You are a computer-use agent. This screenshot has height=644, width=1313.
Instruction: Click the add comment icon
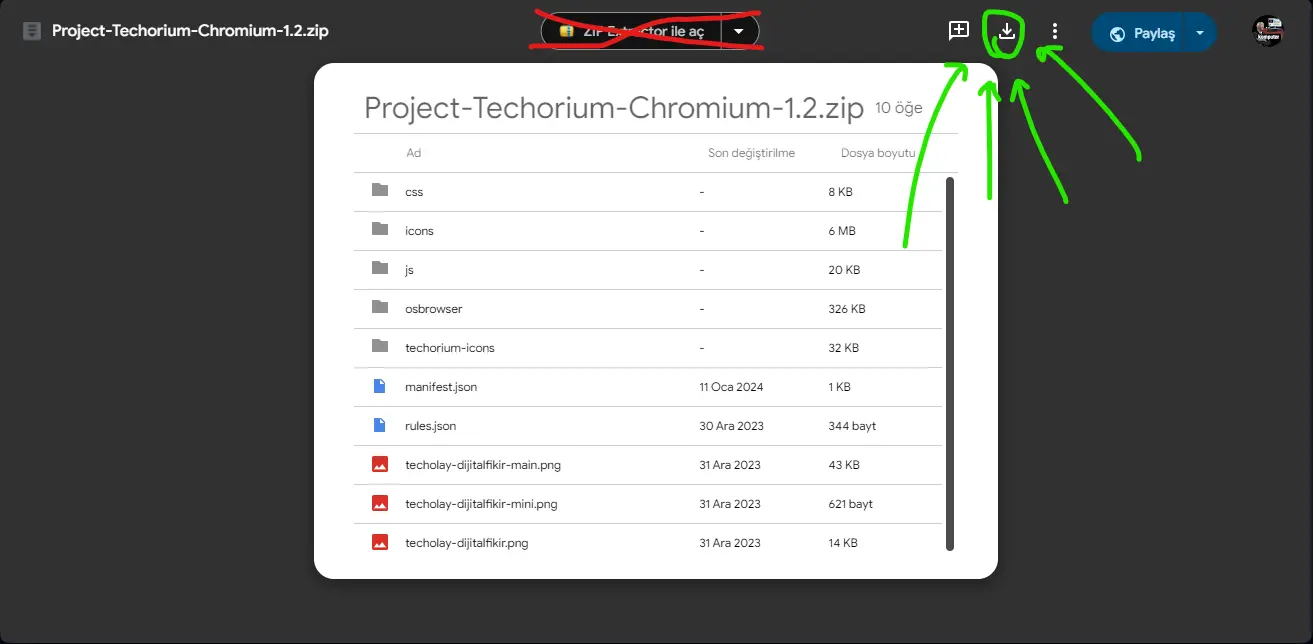tap(959, 31)
